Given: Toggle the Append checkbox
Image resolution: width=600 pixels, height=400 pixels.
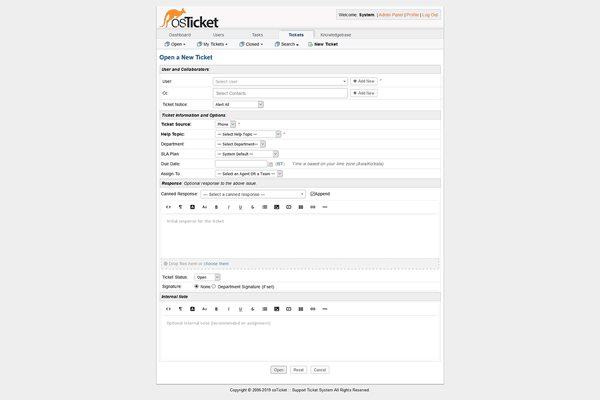Looking at the screenshot, I should (312, 194).
